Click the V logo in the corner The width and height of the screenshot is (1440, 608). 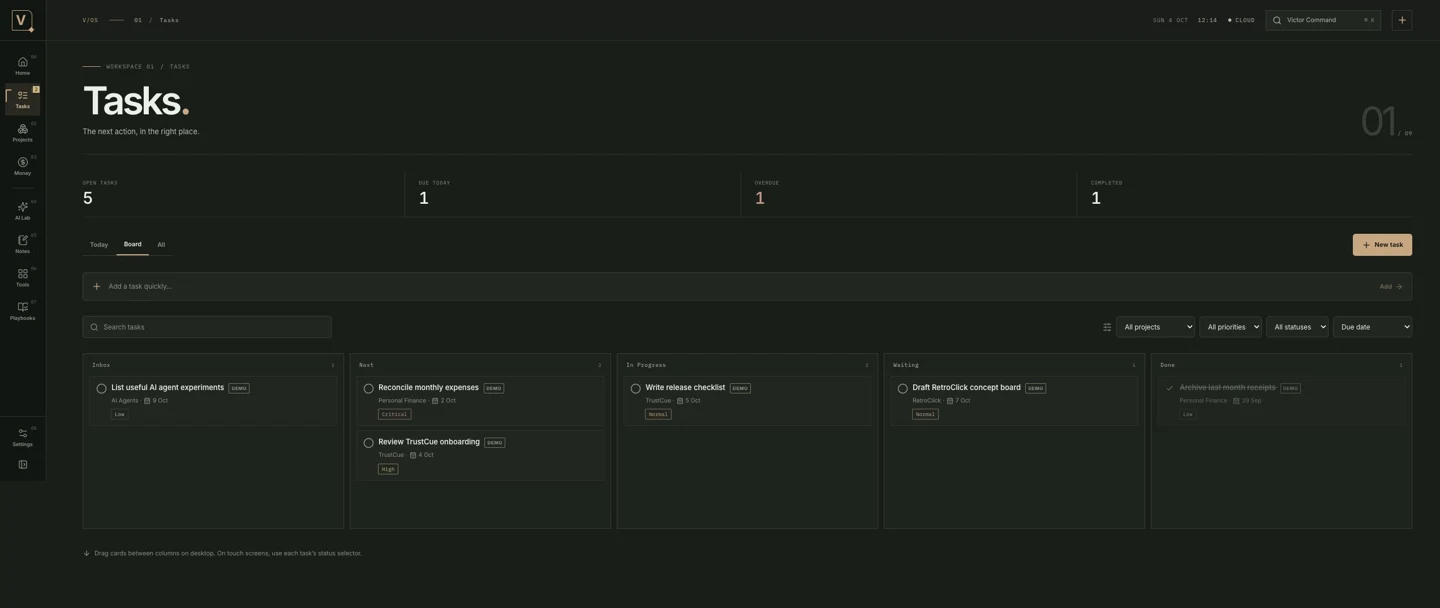coord(22,20)
